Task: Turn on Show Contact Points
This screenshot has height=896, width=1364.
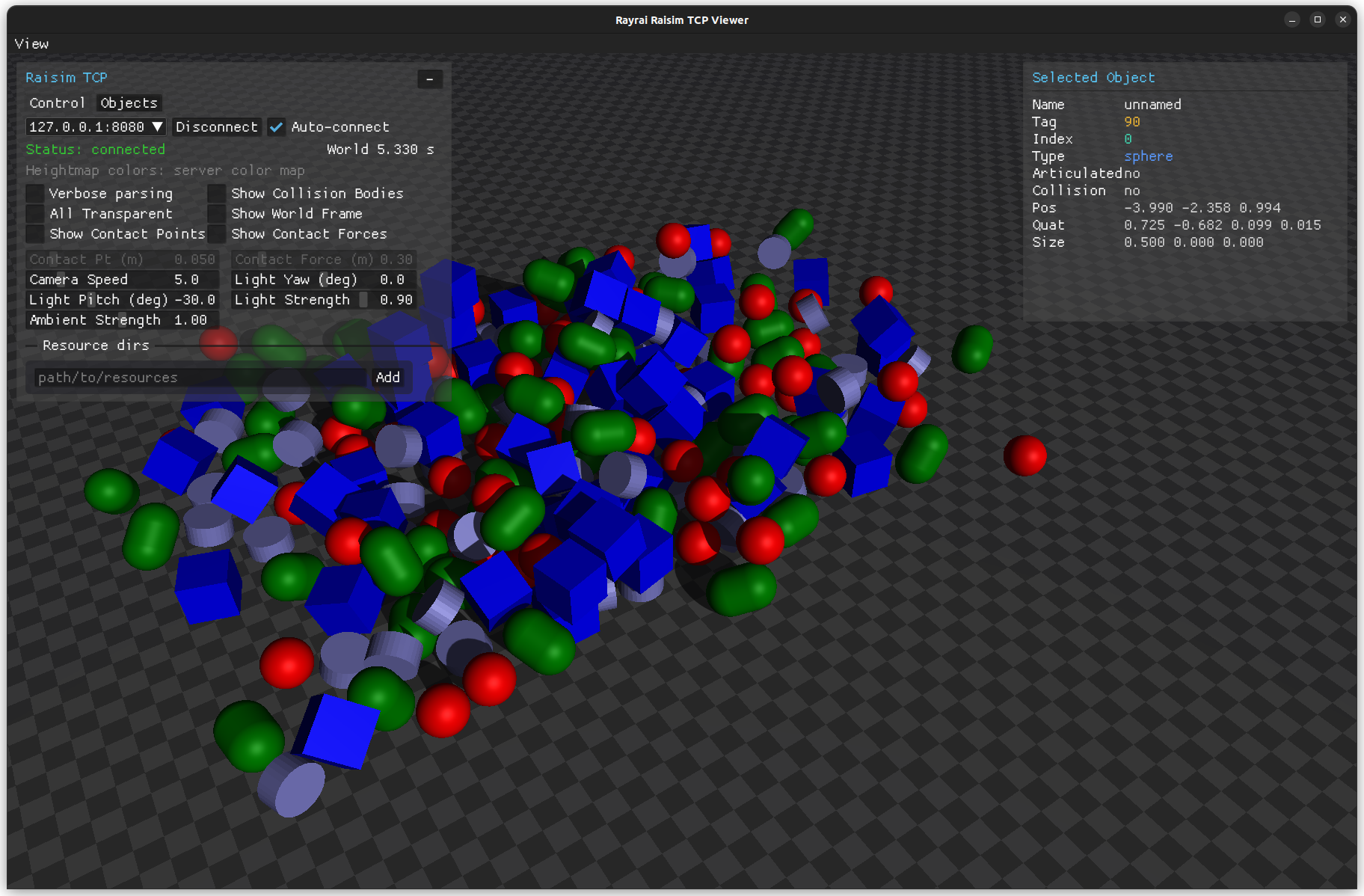Action: [x=35, y=234]
